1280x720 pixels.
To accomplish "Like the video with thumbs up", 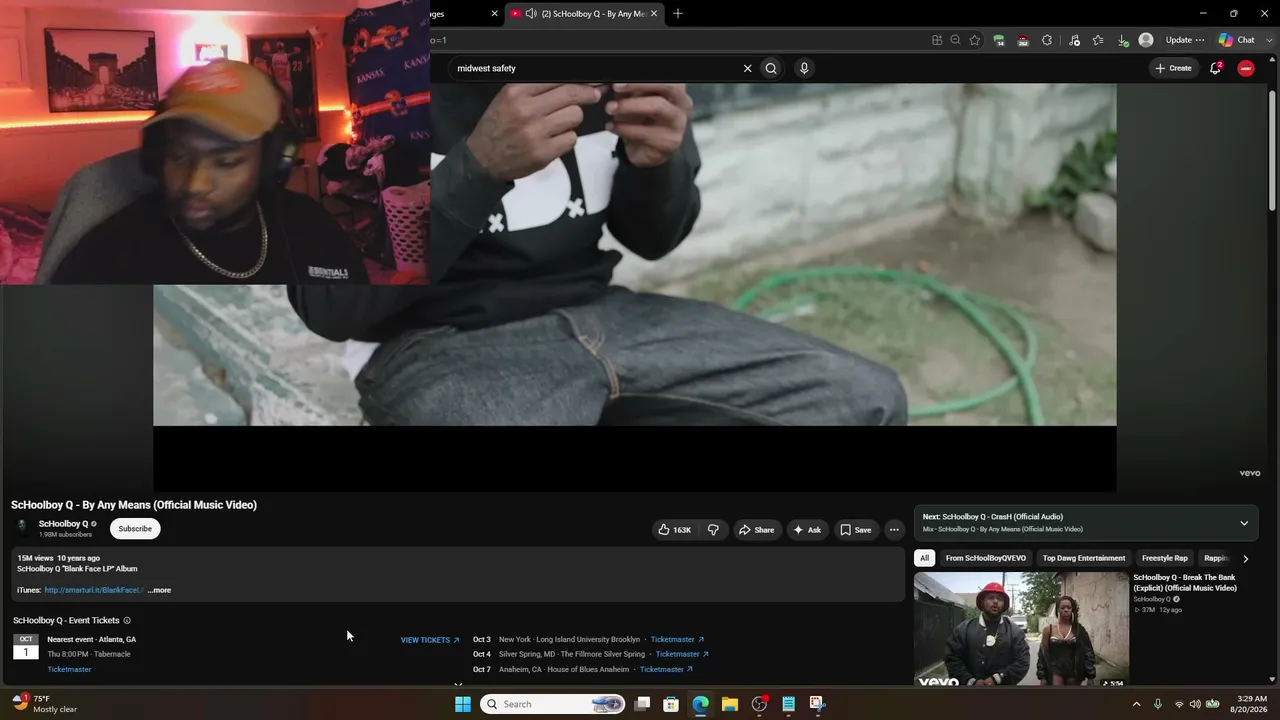I will tap(675, 530).
